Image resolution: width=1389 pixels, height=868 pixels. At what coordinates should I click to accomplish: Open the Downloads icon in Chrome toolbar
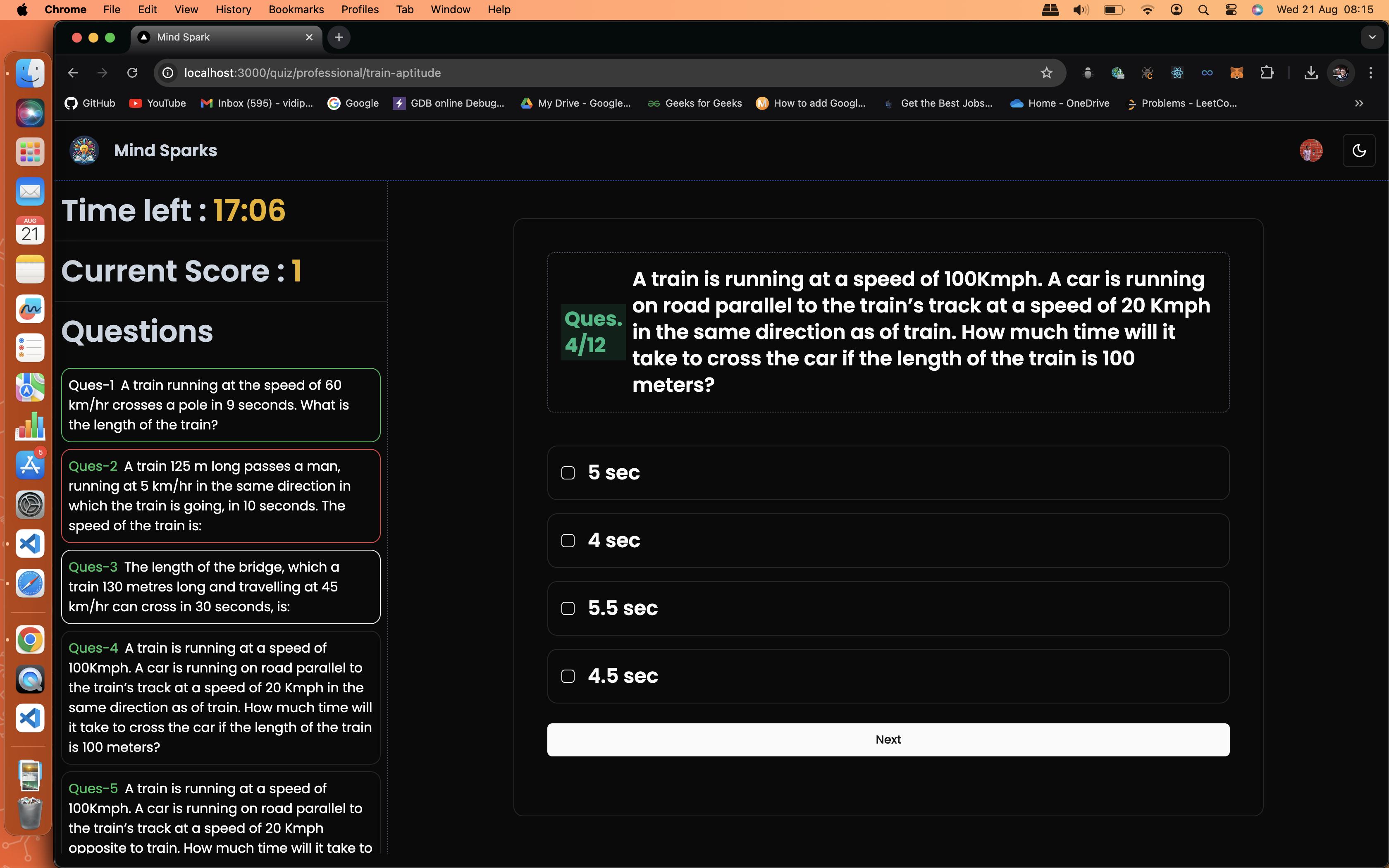click(1310, 73)
